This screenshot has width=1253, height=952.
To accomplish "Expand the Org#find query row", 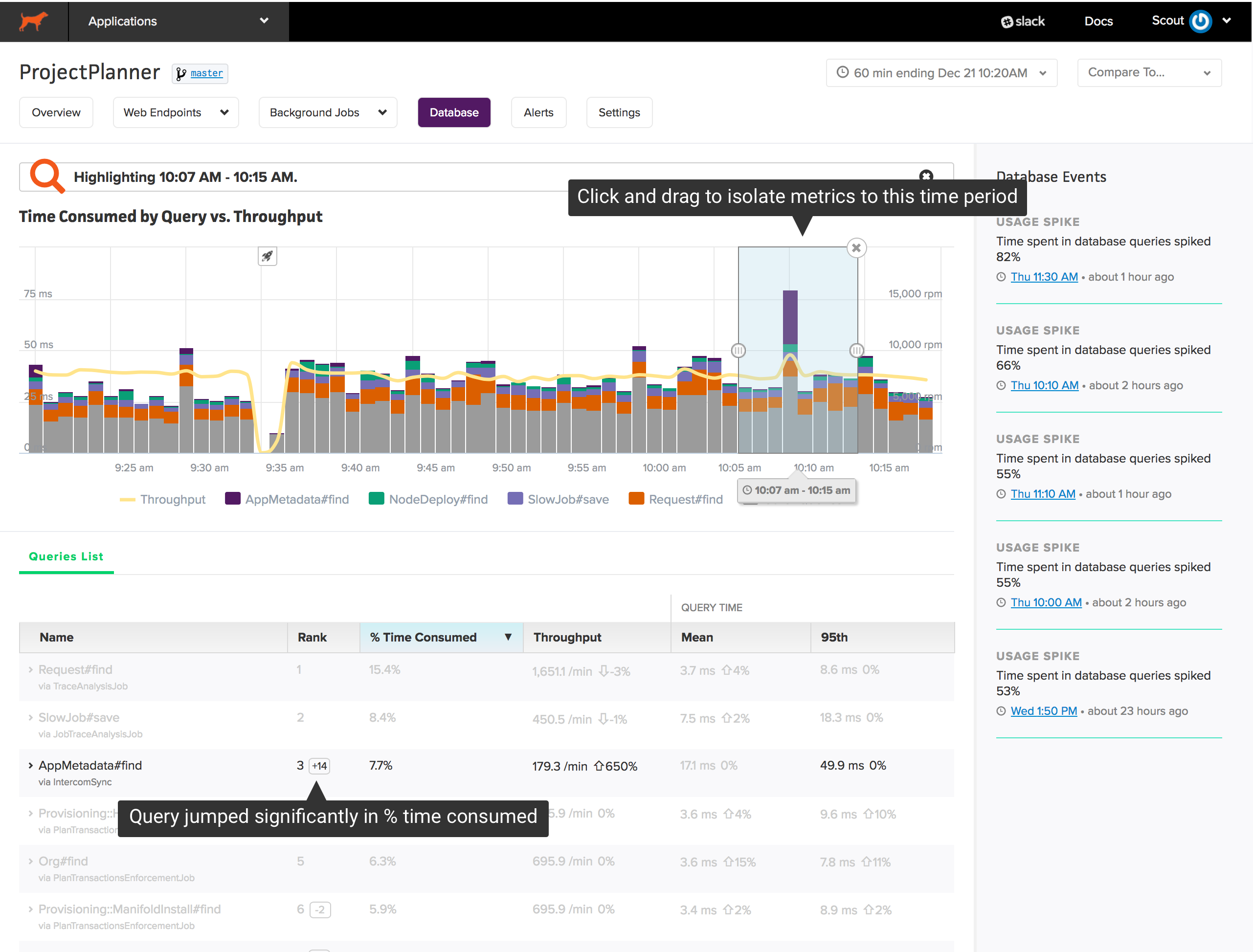I will (x=31, y=862).
